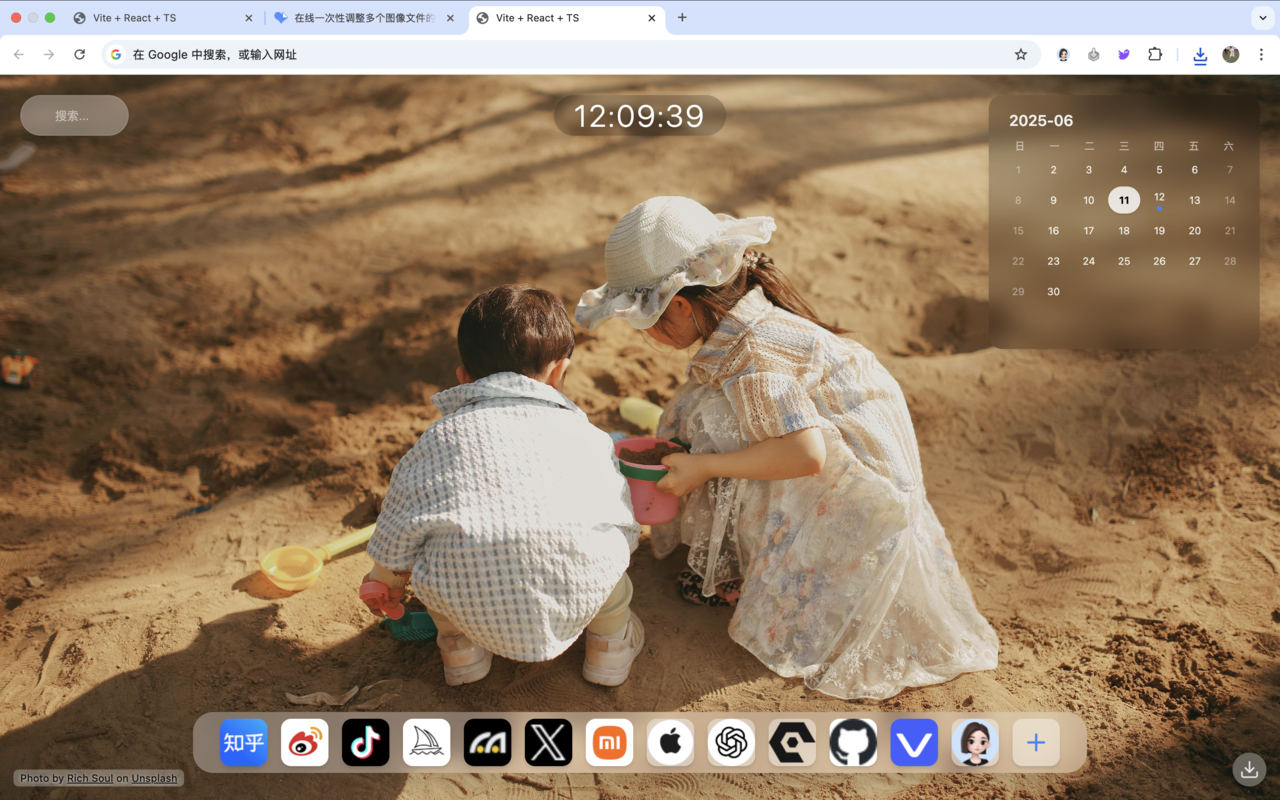Open the Chrome three-dot menu
Image resolution: width=1280 pixels, height=800 pixels.
pyautogui.click(x=1261, y=55)
